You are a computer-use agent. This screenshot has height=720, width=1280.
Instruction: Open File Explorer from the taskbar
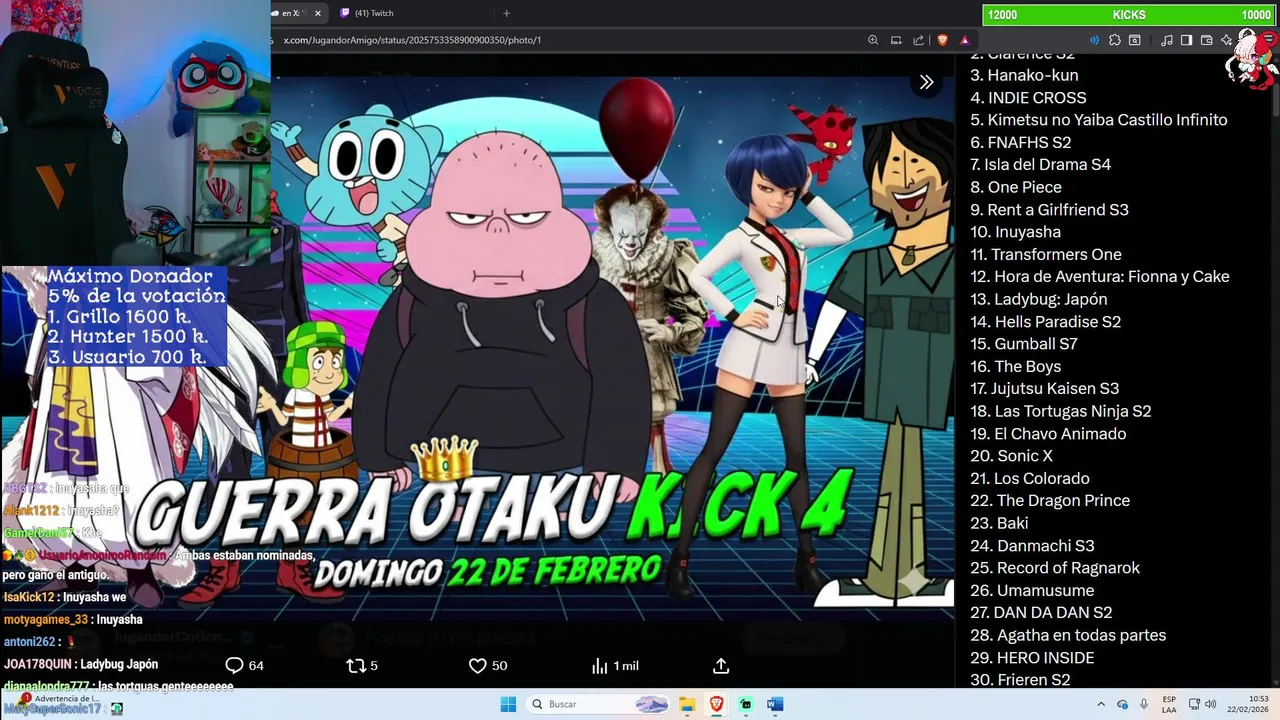[x=687, y=704]
